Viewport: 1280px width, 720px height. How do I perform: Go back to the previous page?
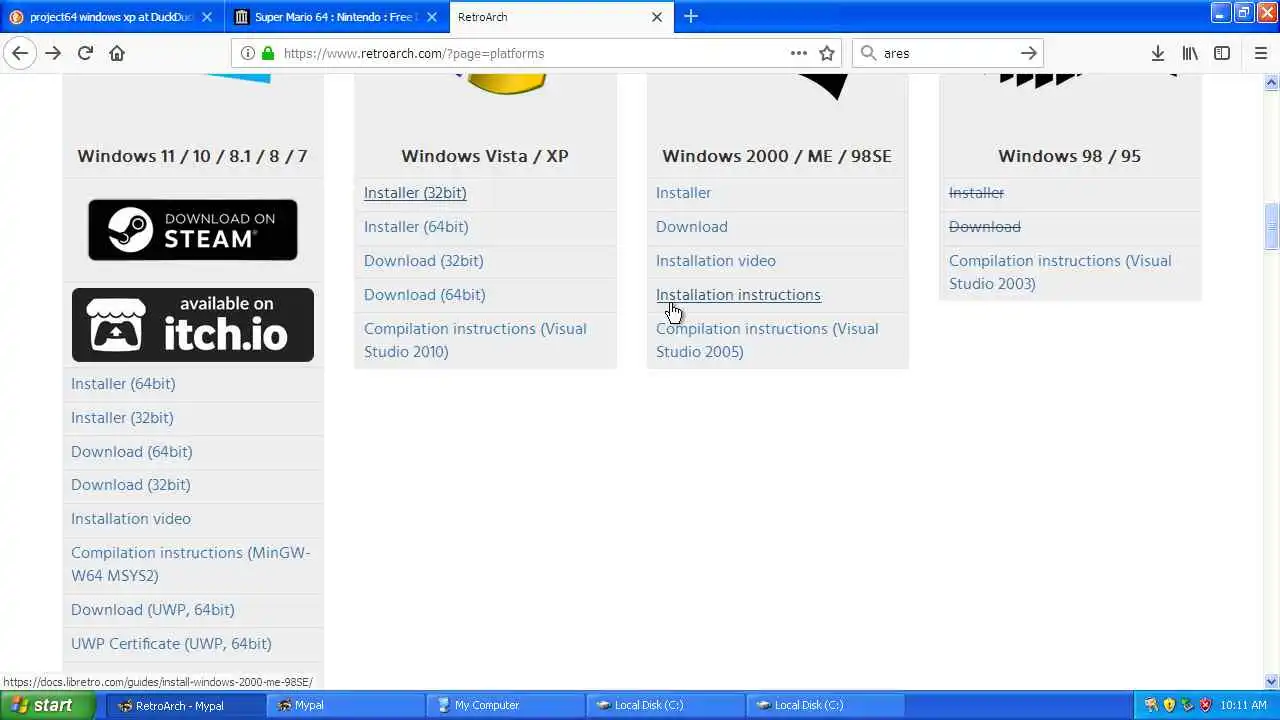[20, 53]
